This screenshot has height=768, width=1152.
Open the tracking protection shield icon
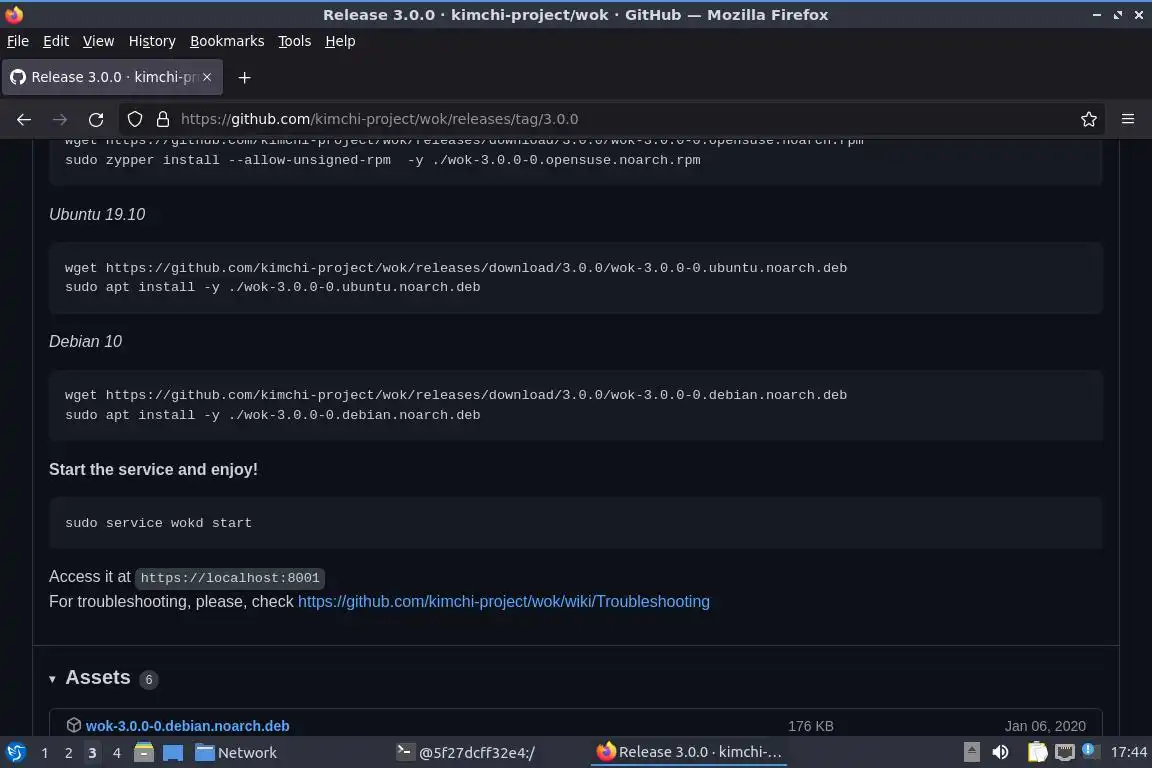point(135,119)
